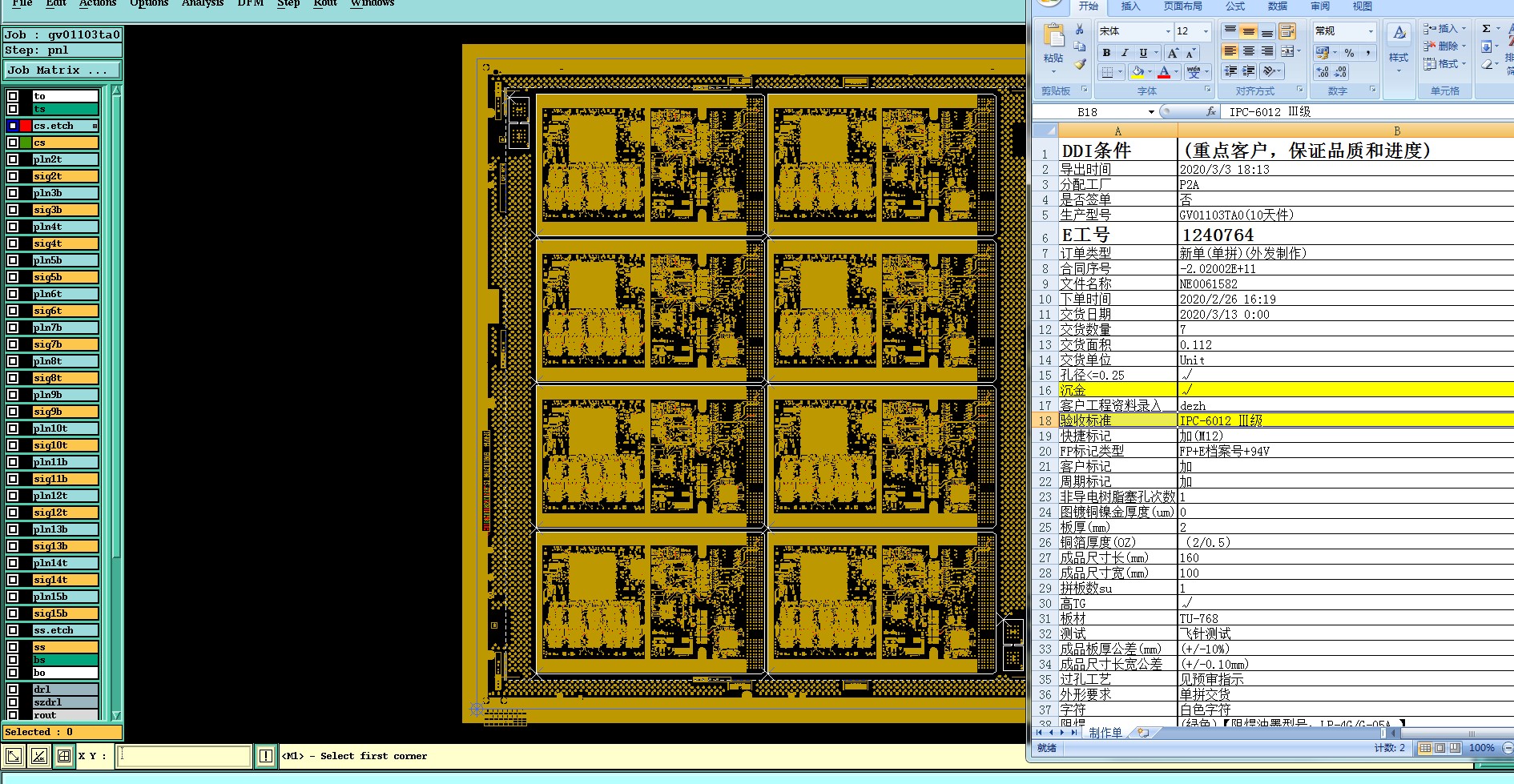Click the Wrap Text icon
This screenshot has width=1514, height=784.
1287,31
